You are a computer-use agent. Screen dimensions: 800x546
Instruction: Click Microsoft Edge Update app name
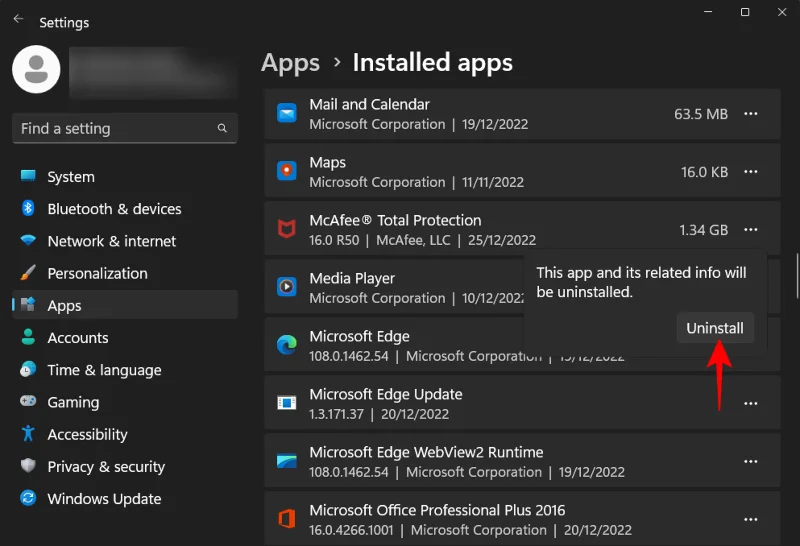click(x=386, y=394)
